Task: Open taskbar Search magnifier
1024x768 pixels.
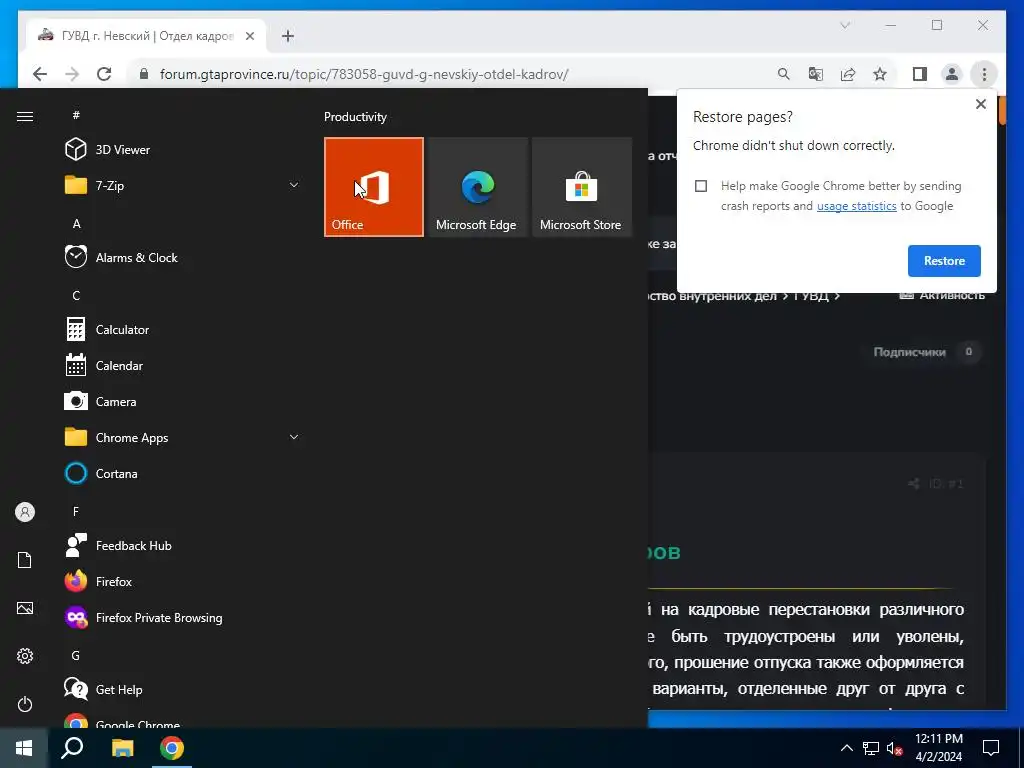Action: pyautogui.click(x=72, y=748)
